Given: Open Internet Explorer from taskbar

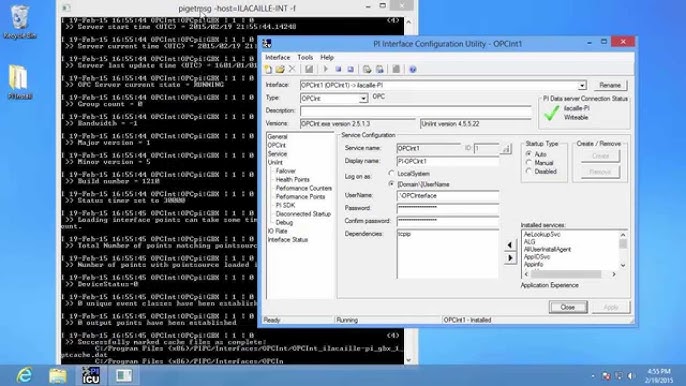Looking at the screenshot, I should point(24,375).
